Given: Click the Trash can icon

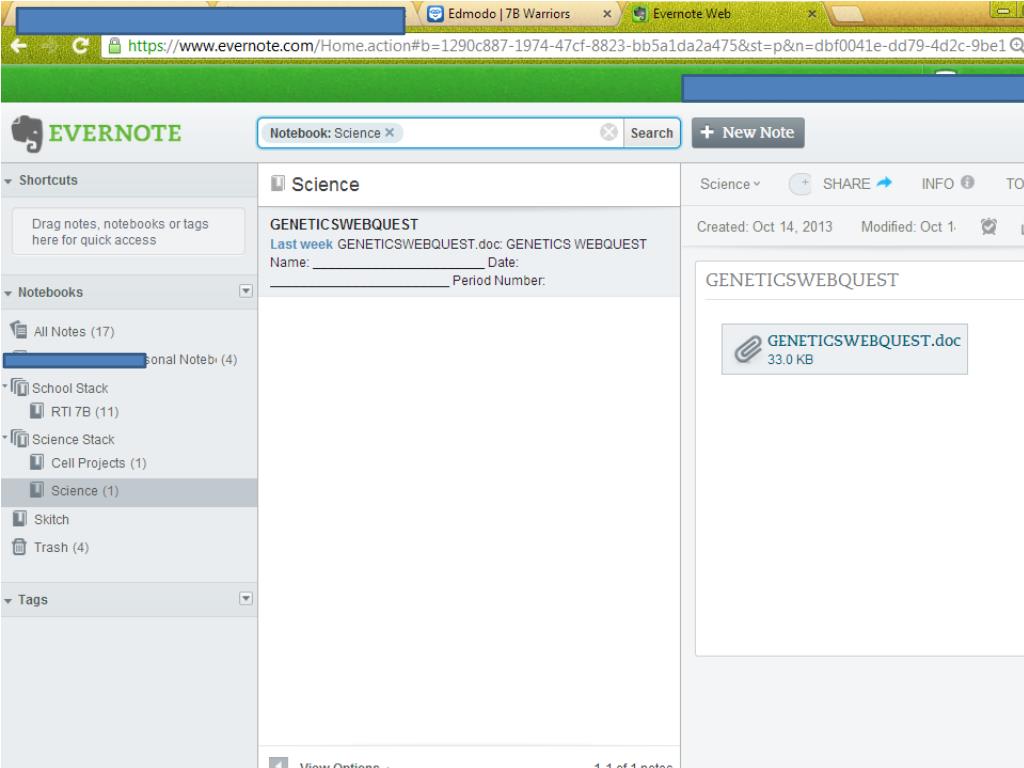Looking at the screenshot, I should (x=20, y=546).
